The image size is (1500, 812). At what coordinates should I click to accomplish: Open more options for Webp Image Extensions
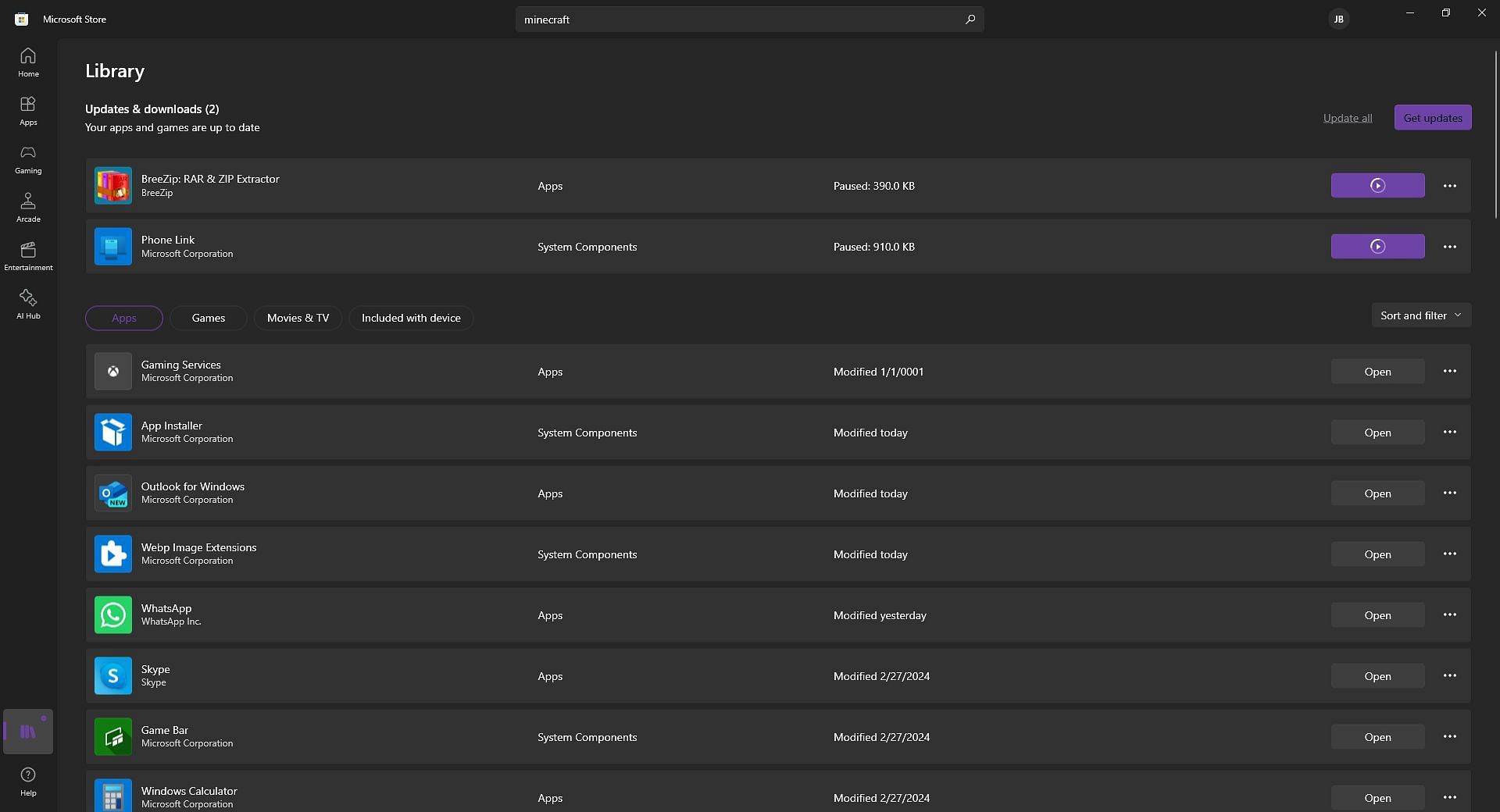(1450, 554)
